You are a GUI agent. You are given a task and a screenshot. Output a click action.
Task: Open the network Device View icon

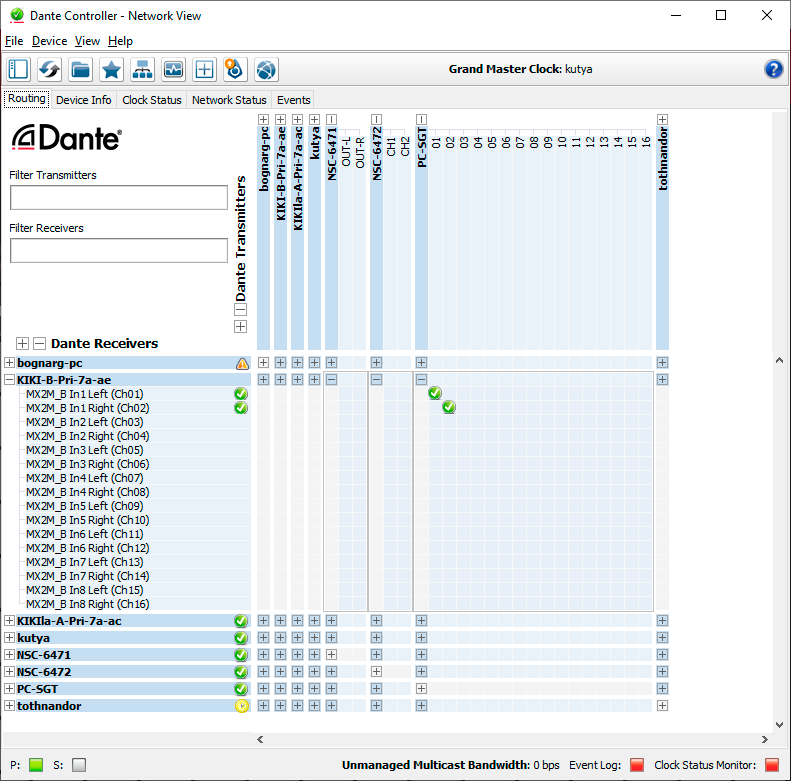[142, 69]
